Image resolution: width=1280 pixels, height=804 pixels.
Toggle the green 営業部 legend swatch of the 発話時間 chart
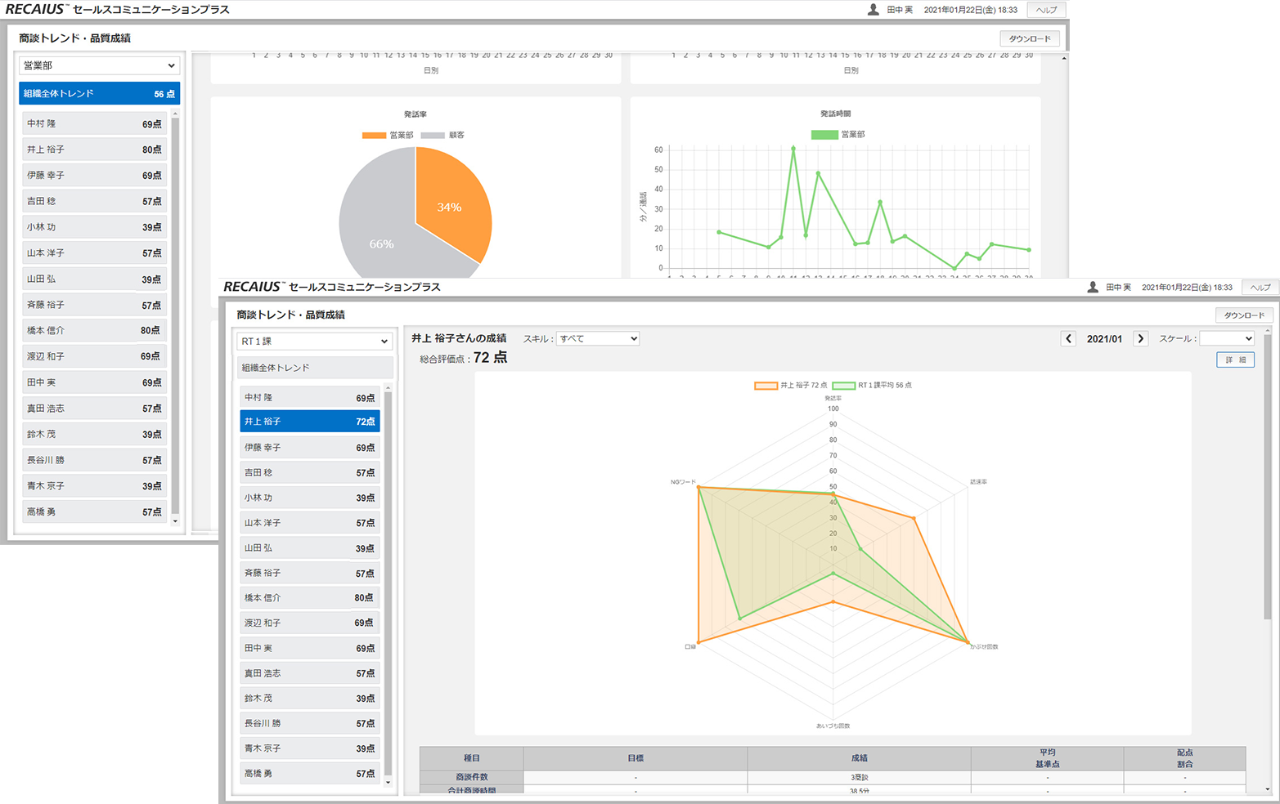point(823,134)
